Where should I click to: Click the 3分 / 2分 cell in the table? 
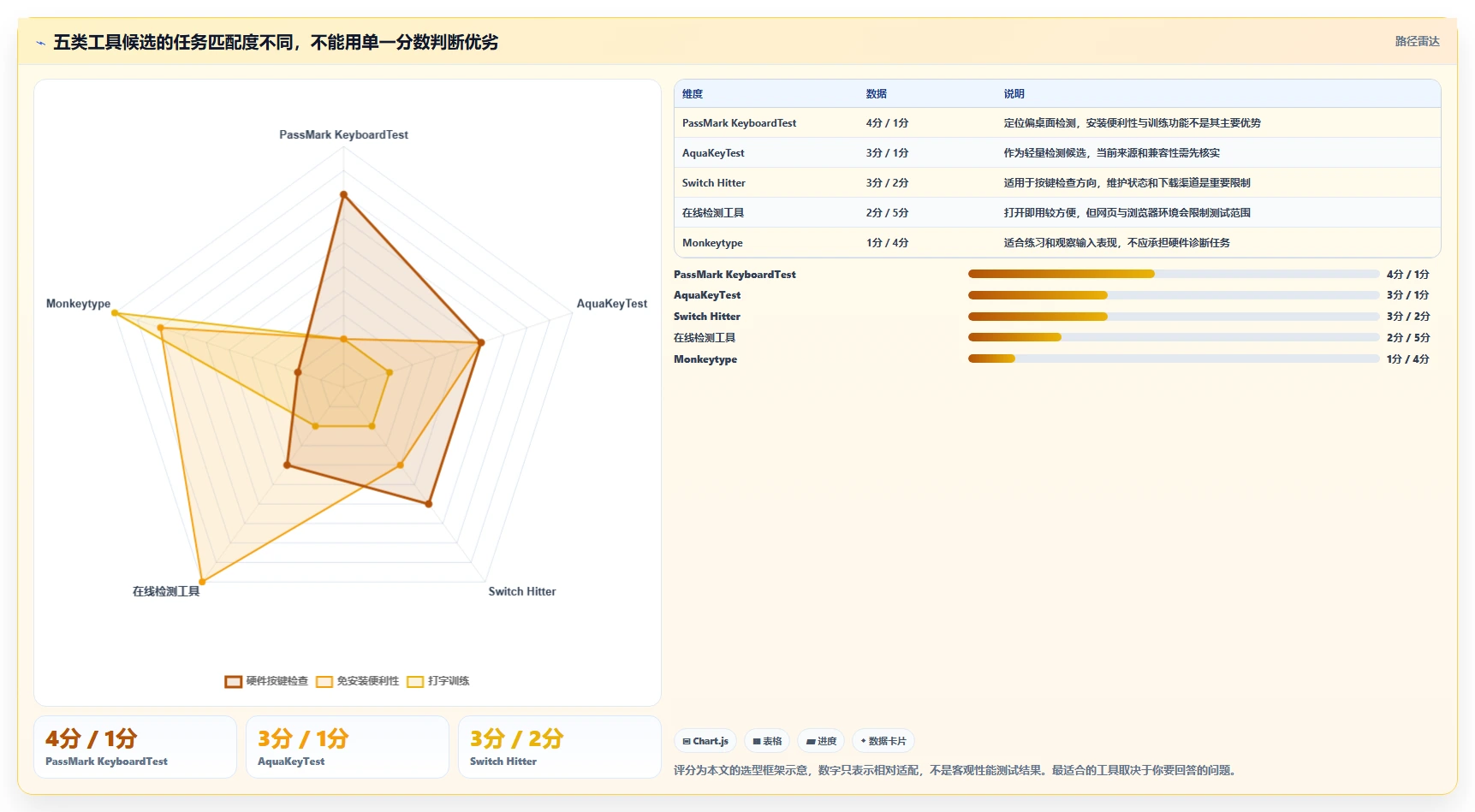(887, 183)
